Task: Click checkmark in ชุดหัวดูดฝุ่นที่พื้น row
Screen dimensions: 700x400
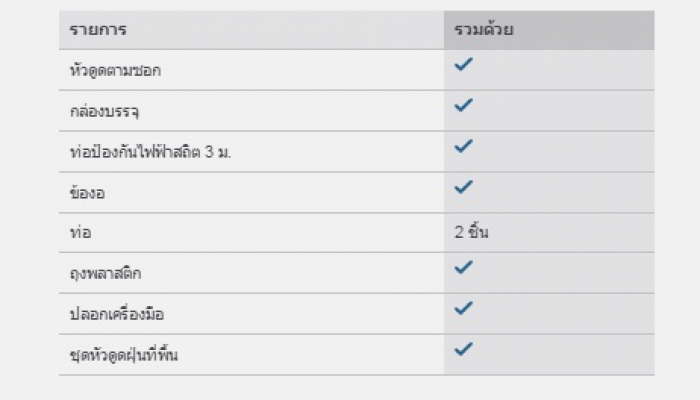Action: coord(463,349)
